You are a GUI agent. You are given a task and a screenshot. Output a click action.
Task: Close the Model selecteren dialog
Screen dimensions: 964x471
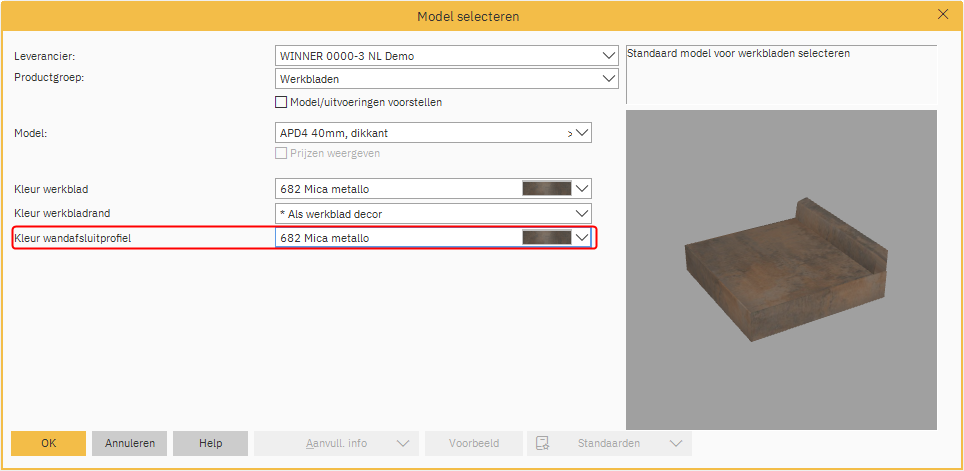click(x=942, y=15)
